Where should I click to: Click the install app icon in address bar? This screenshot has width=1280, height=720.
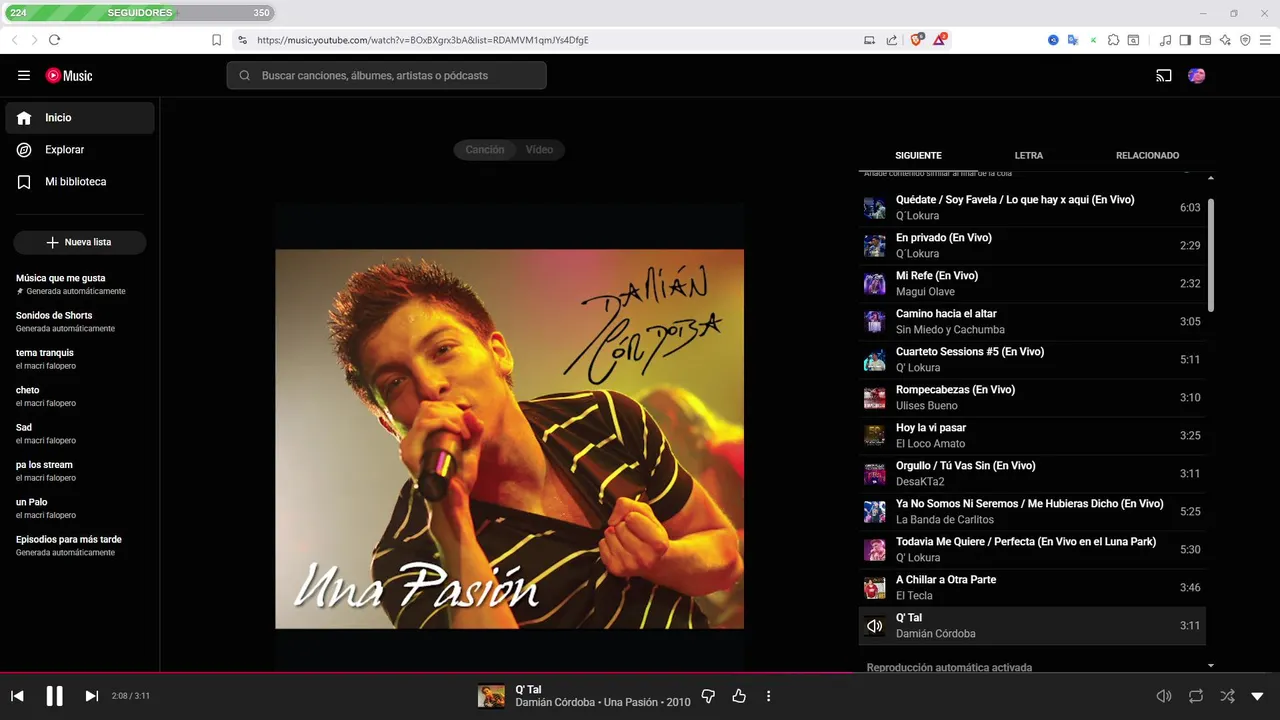(869, 40)
